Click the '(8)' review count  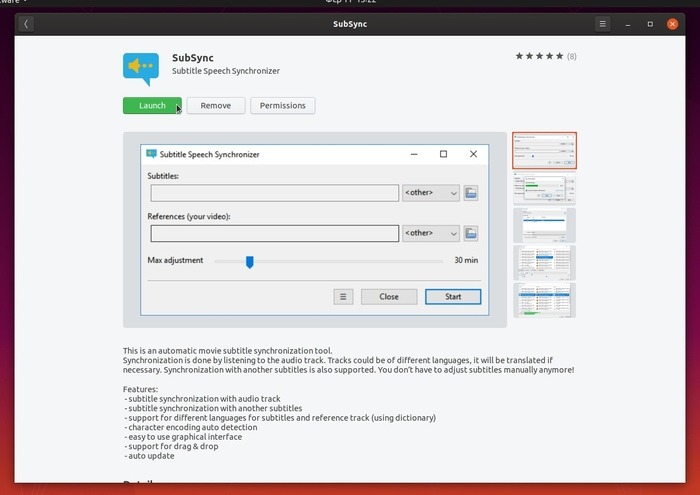572,57
